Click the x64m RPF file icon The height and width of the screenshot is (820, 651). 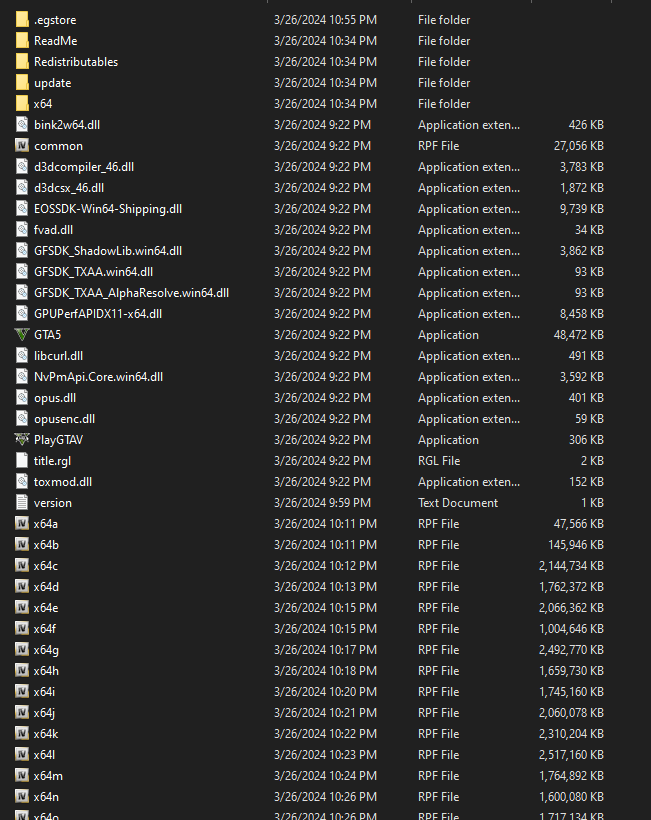click(x=22, y=776)
